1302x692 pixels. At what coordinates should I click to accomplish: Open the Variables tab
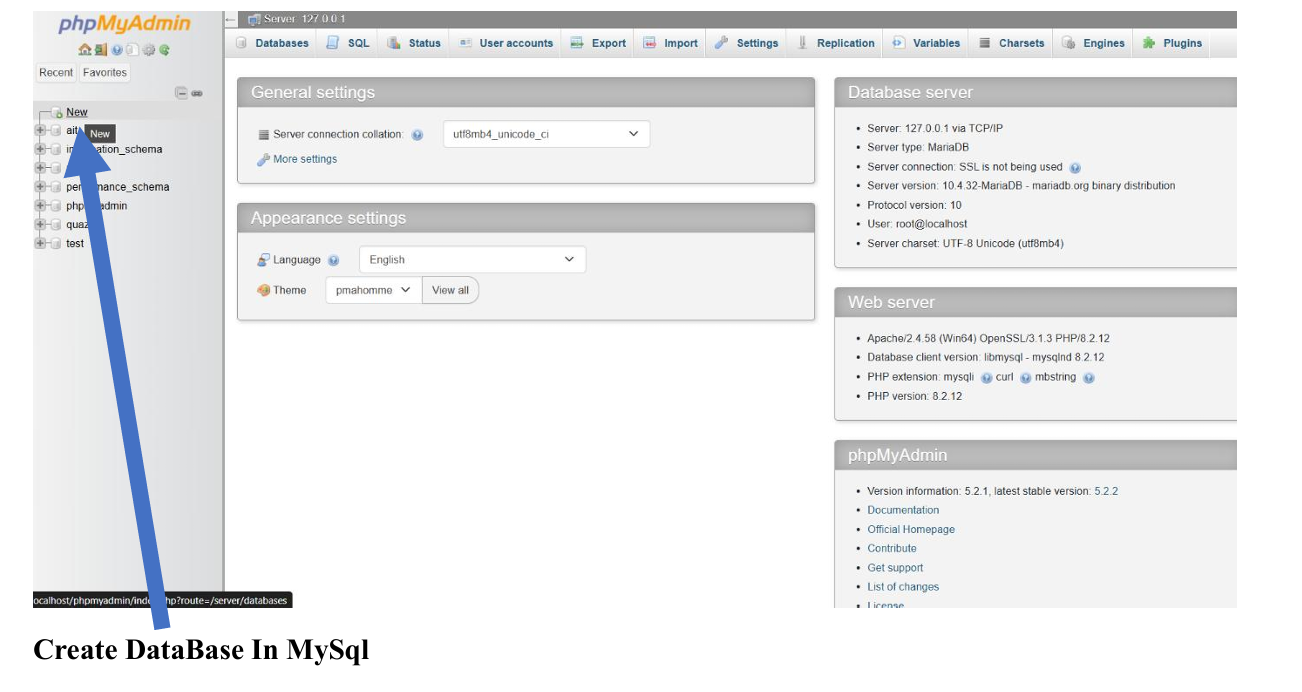click(926, 43)
